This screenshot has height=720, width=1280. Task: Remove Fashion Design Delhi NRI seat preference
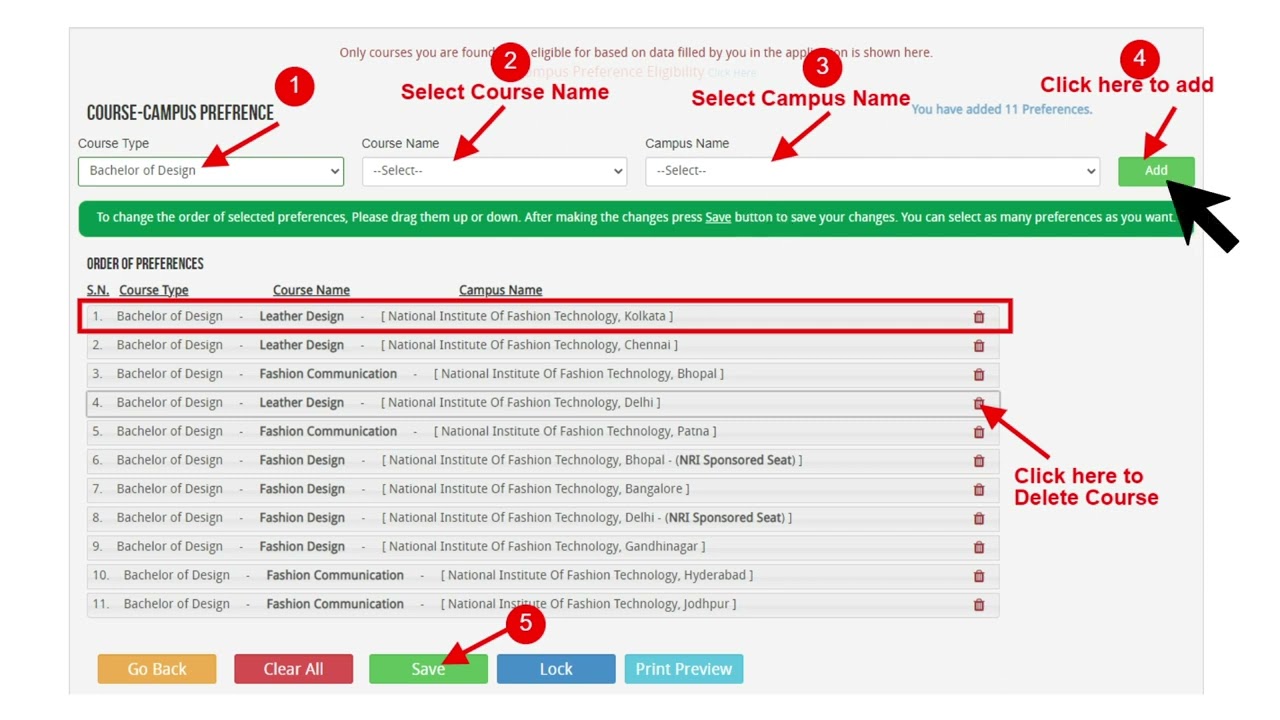click(979, 519)
